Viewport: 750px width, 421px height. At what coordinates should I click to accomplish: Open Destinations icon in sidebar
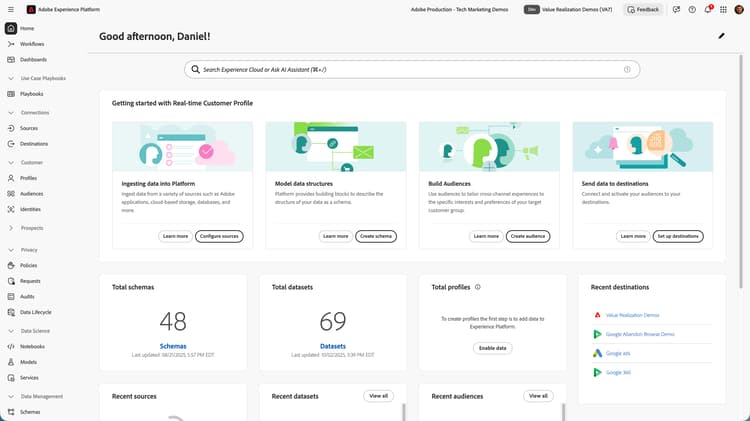click(11, 144)
